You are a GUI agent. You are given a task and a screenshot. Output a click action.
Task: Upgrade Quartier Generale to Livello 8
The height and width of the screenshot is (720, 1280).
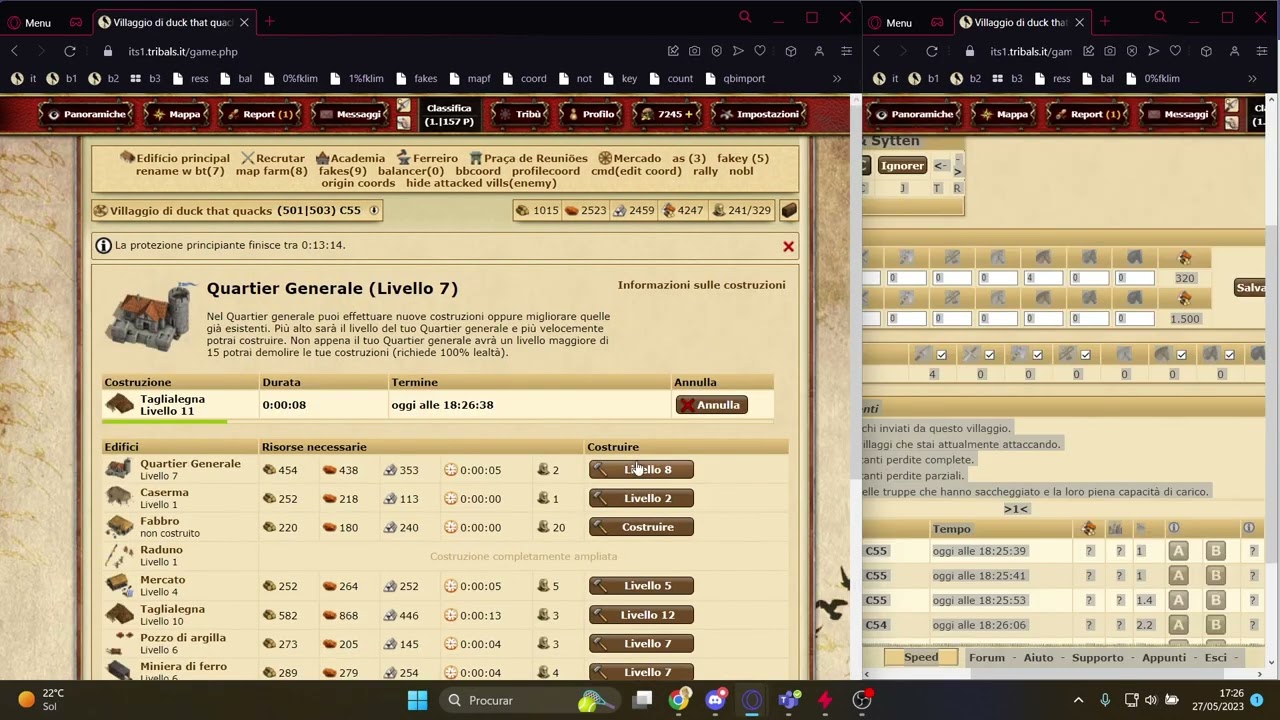pos(641,470)
